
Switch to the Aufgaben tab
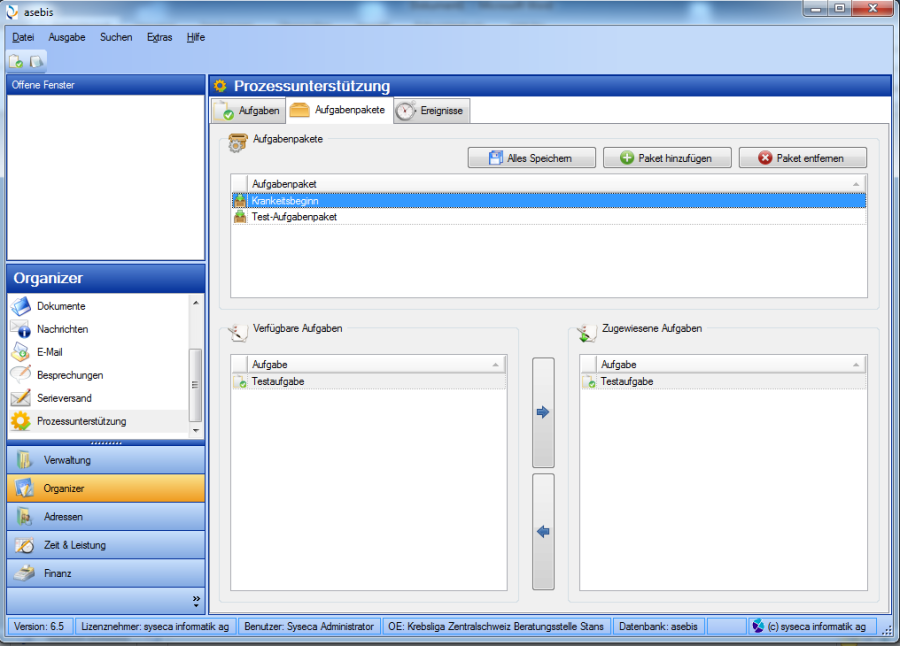point(248,111)
